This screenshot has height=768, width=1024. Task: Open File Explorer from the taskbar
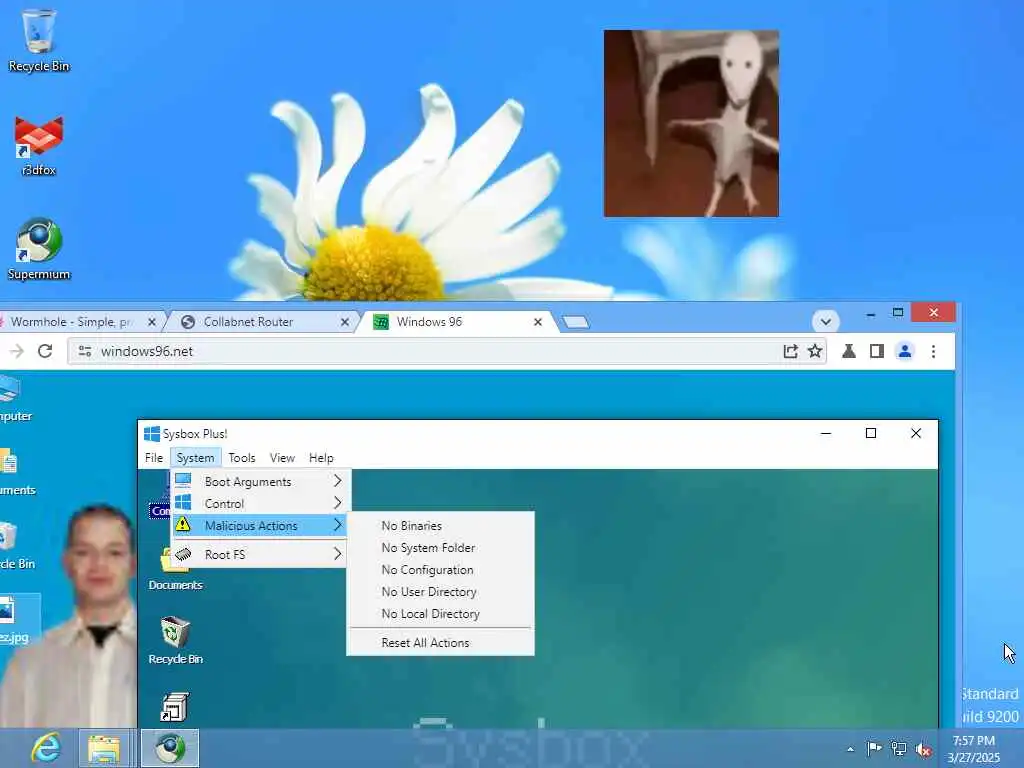104,749
